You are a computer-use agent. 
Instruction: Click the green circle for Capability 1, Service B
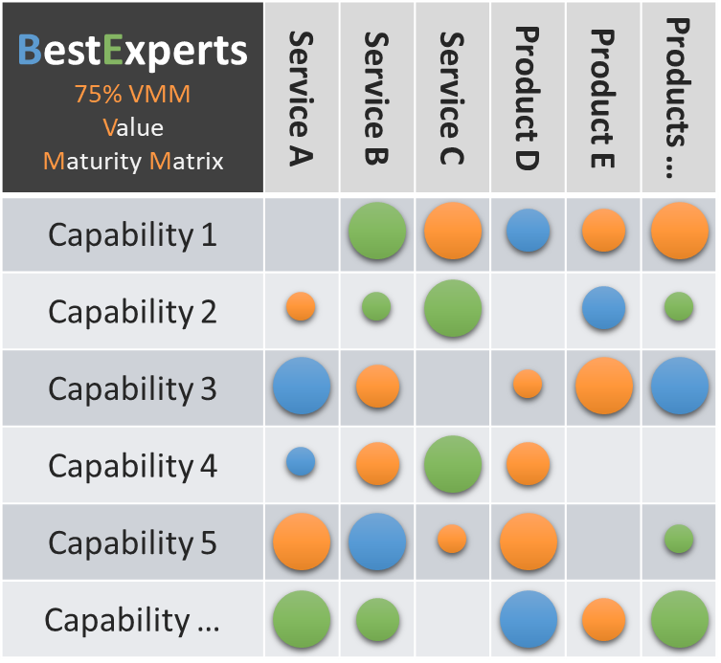click(x=377, y=231)
